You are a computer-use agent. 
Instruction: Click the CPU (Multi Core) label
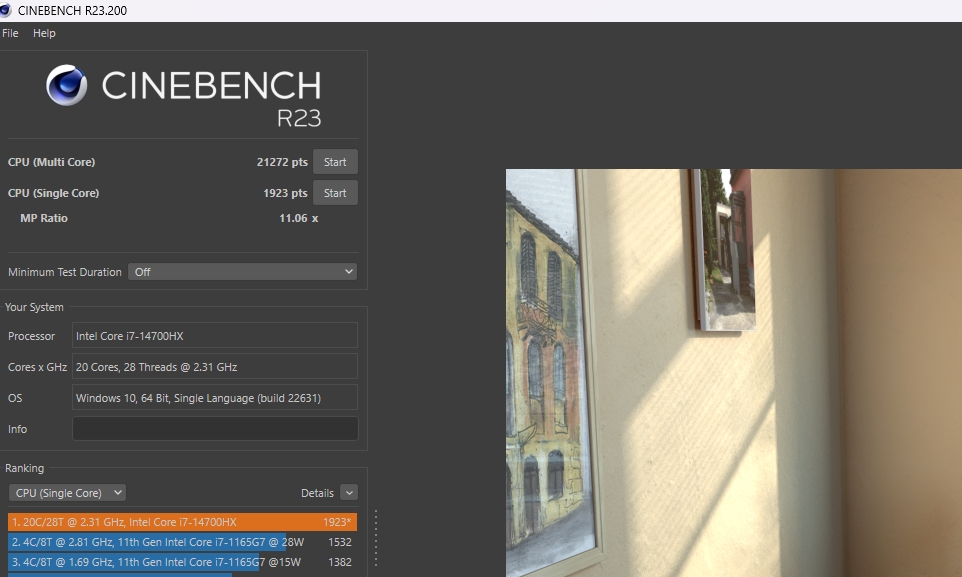[x=52, y=162]
